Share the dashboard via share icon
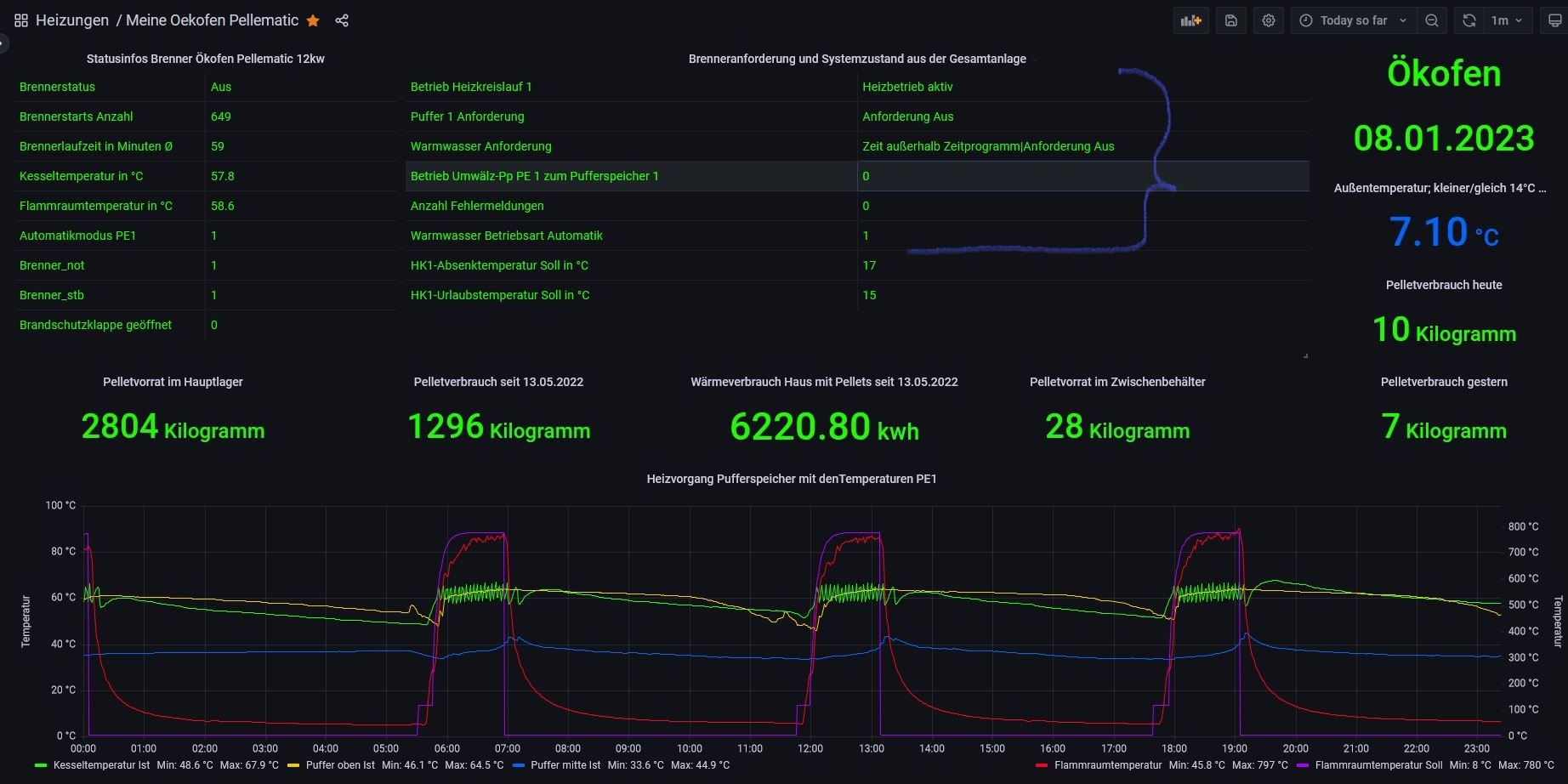This screenshot has width=1568, height=784. pyautogui.click(x=342, y=20)
